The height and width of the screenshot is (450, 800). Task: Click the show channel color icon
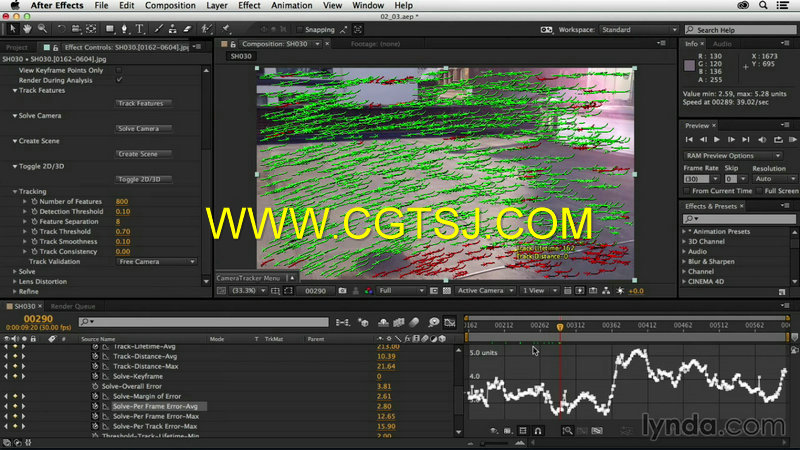point(368,291)
